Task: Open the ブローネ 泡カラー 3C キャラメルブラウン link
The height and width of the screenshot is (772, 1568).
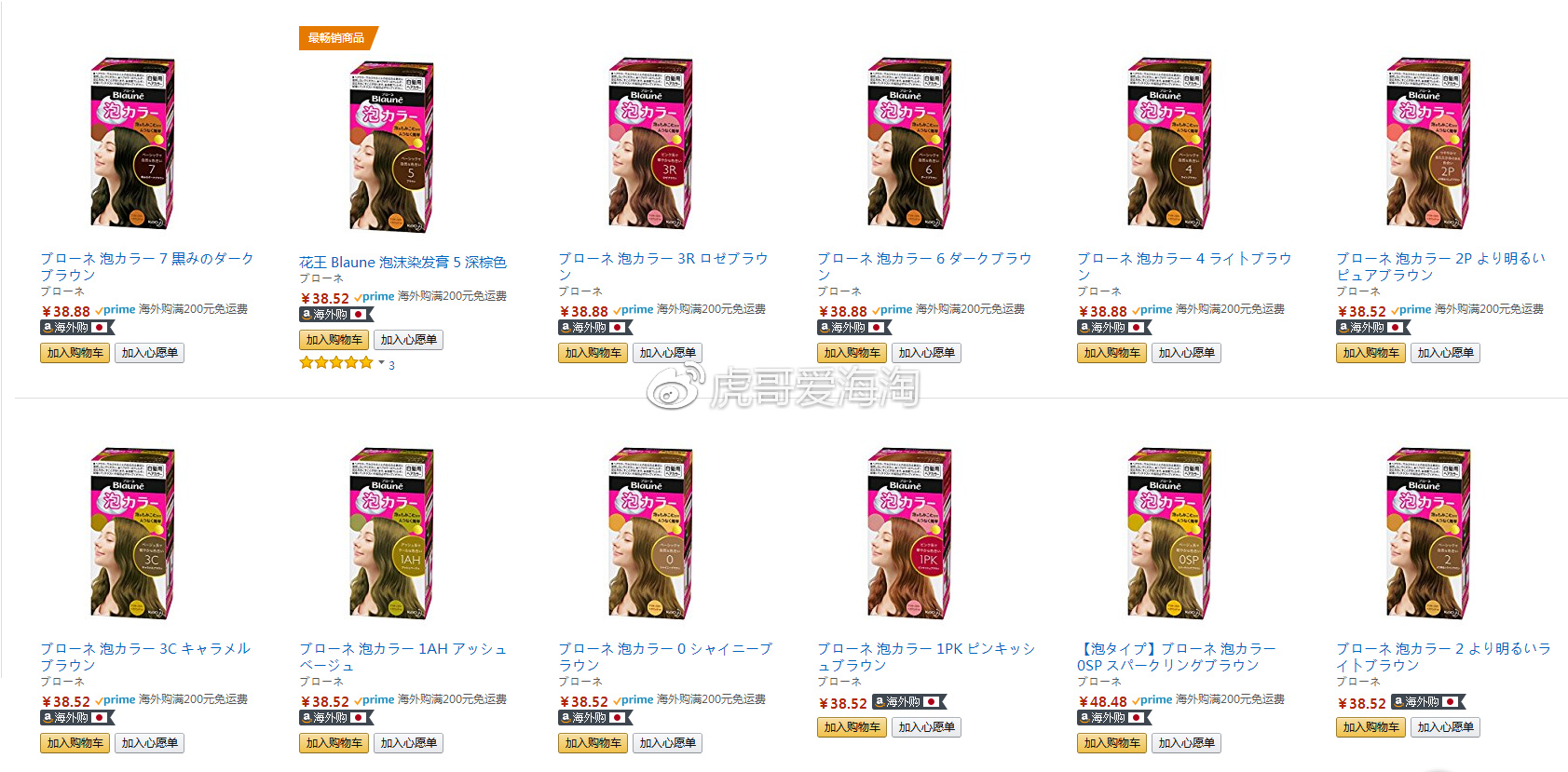Action: (x=145, y=657)
